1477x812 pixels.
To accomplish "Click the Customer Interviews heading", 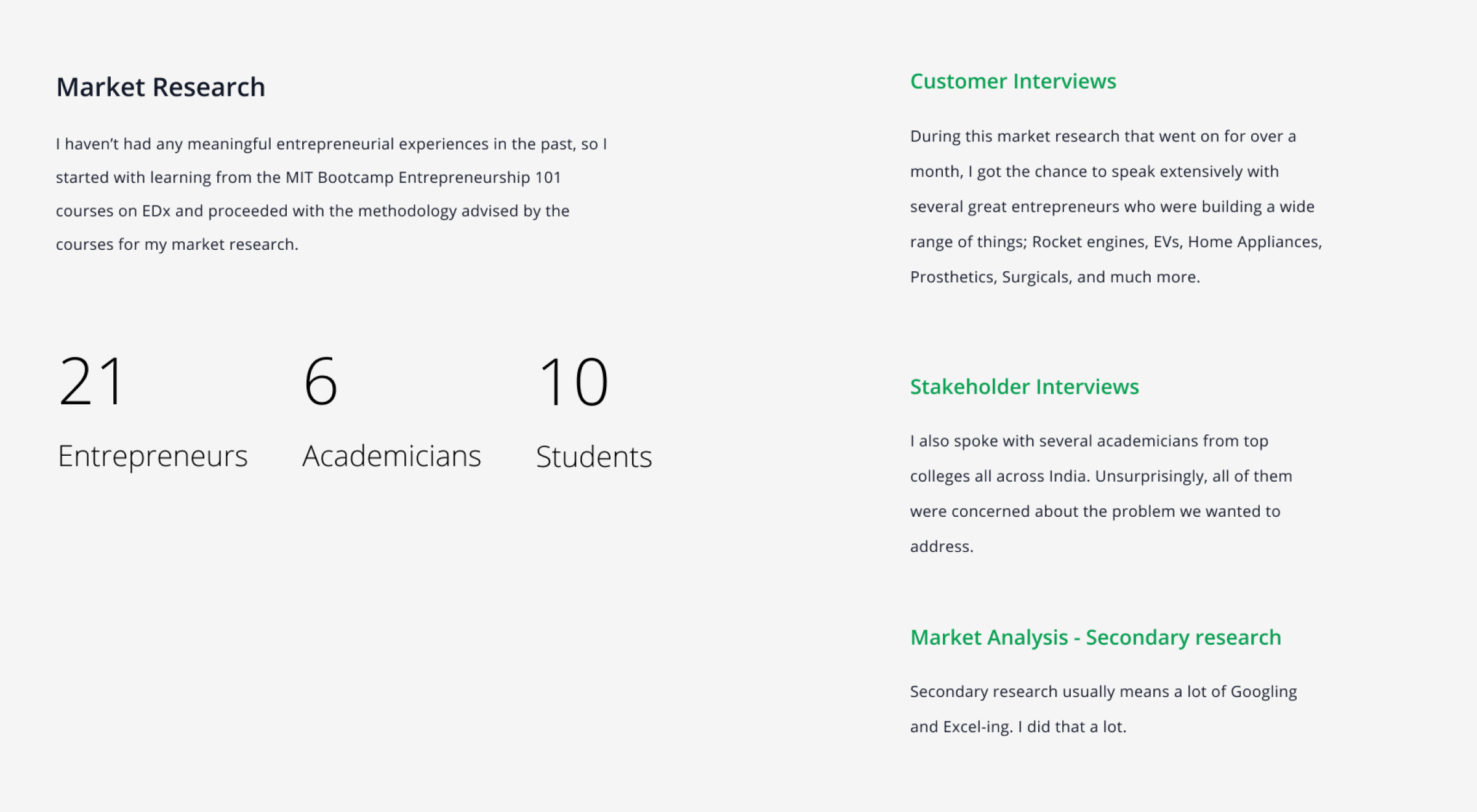I will point(1012,81).
